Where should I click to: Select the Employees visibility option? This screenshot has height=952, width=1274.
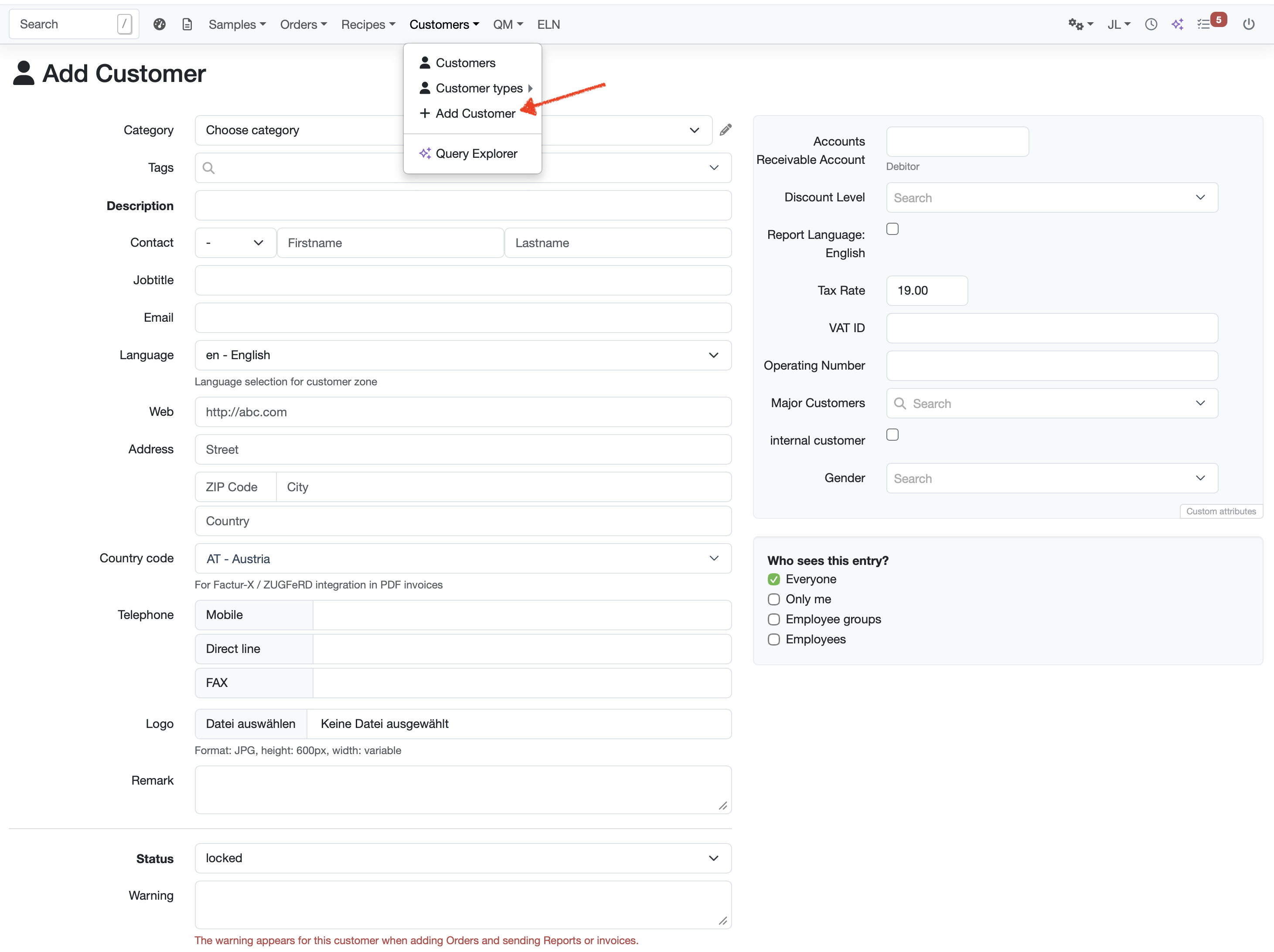(x=773, y=639)
